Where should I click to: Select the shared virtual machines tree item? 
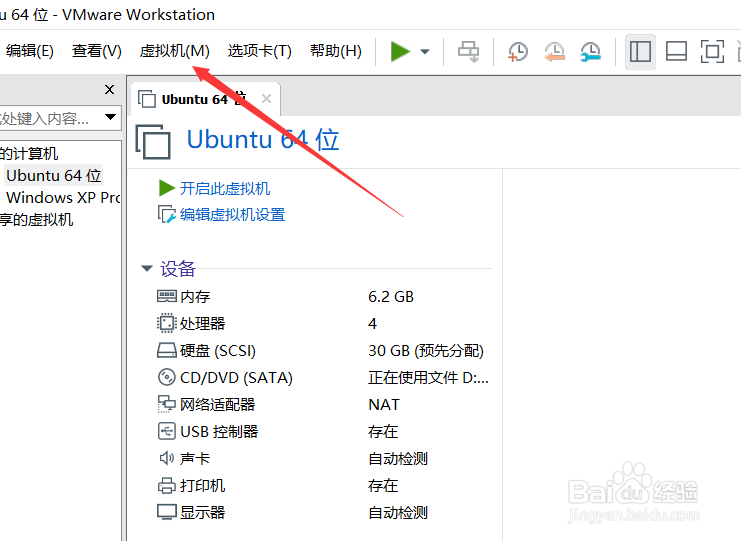point(36,220)
